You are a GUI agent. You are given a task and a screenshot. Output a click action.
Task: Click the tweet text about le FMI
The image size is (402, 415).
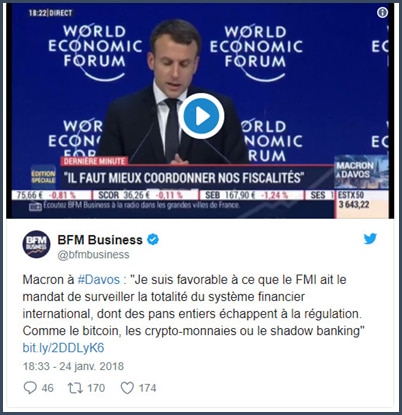coord(193,305)
